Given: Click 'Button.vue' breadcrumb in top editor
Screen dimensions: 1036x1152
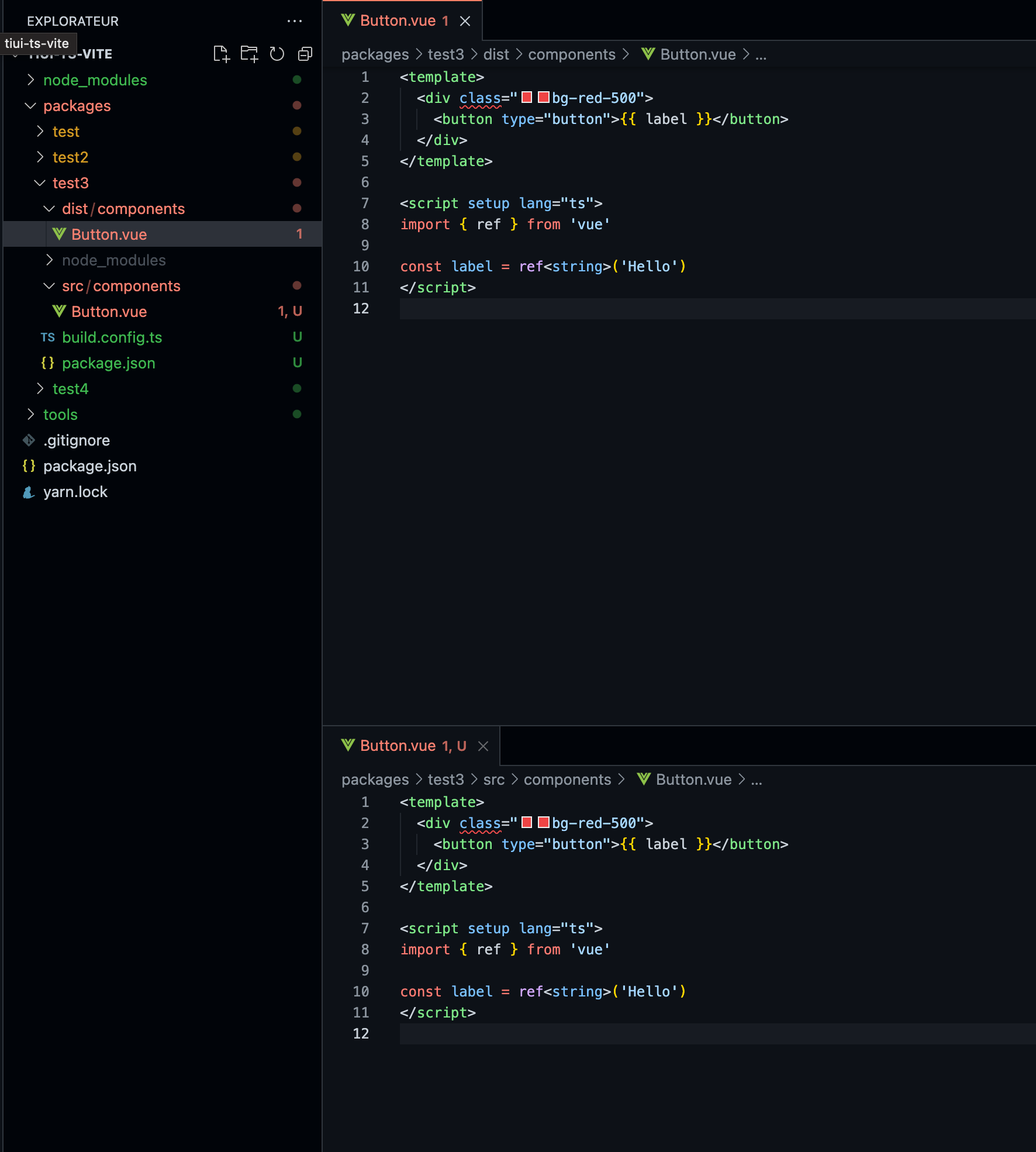Looking at the screenshot, I should click(x=697, y=54).
